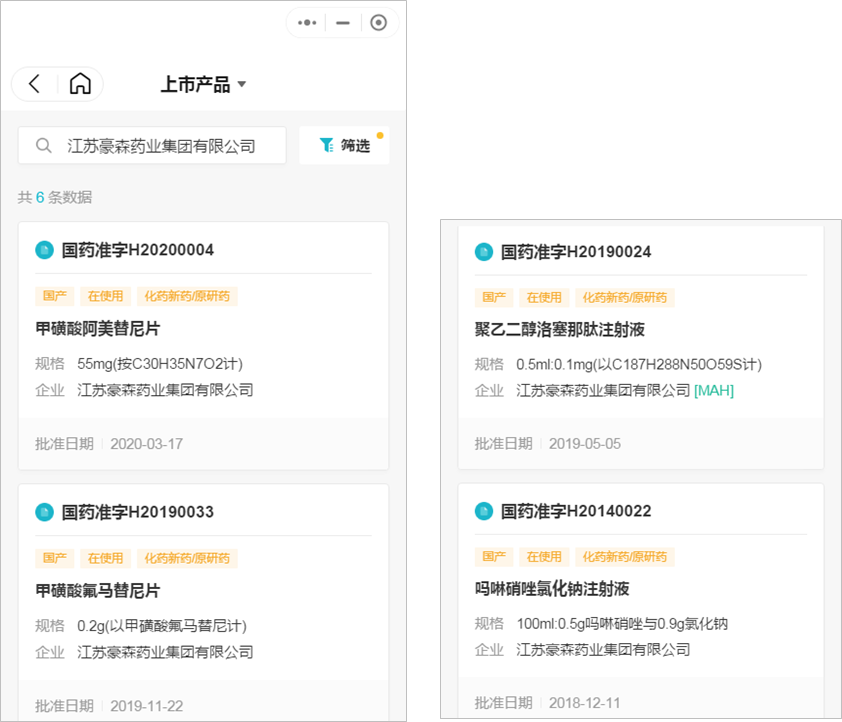Close the mini program via the target icon
This screenshot has width=842, height=722.
click(379, 23)
